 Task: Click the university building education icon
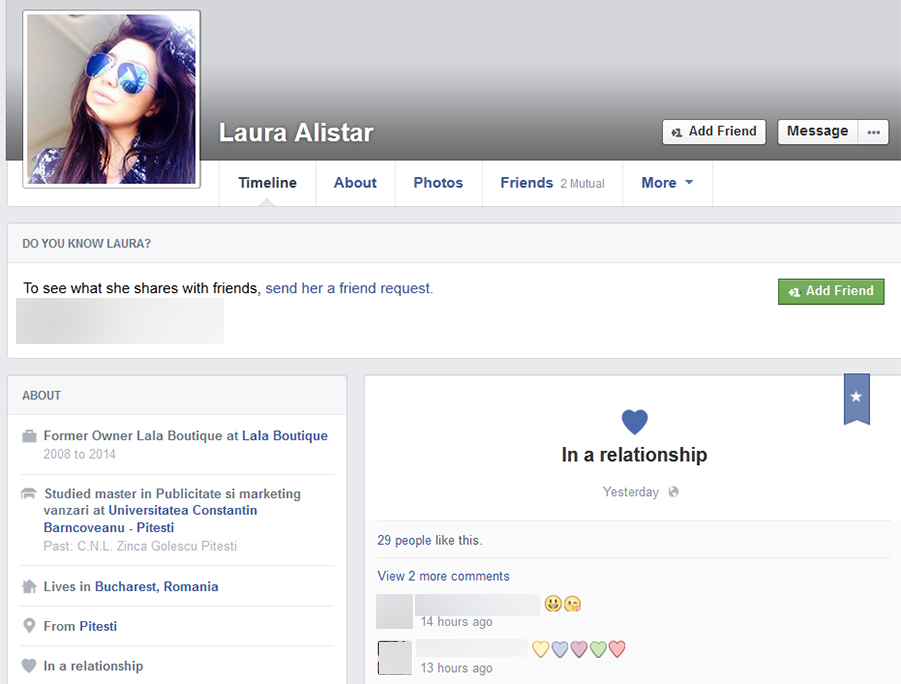coord(29,494)
